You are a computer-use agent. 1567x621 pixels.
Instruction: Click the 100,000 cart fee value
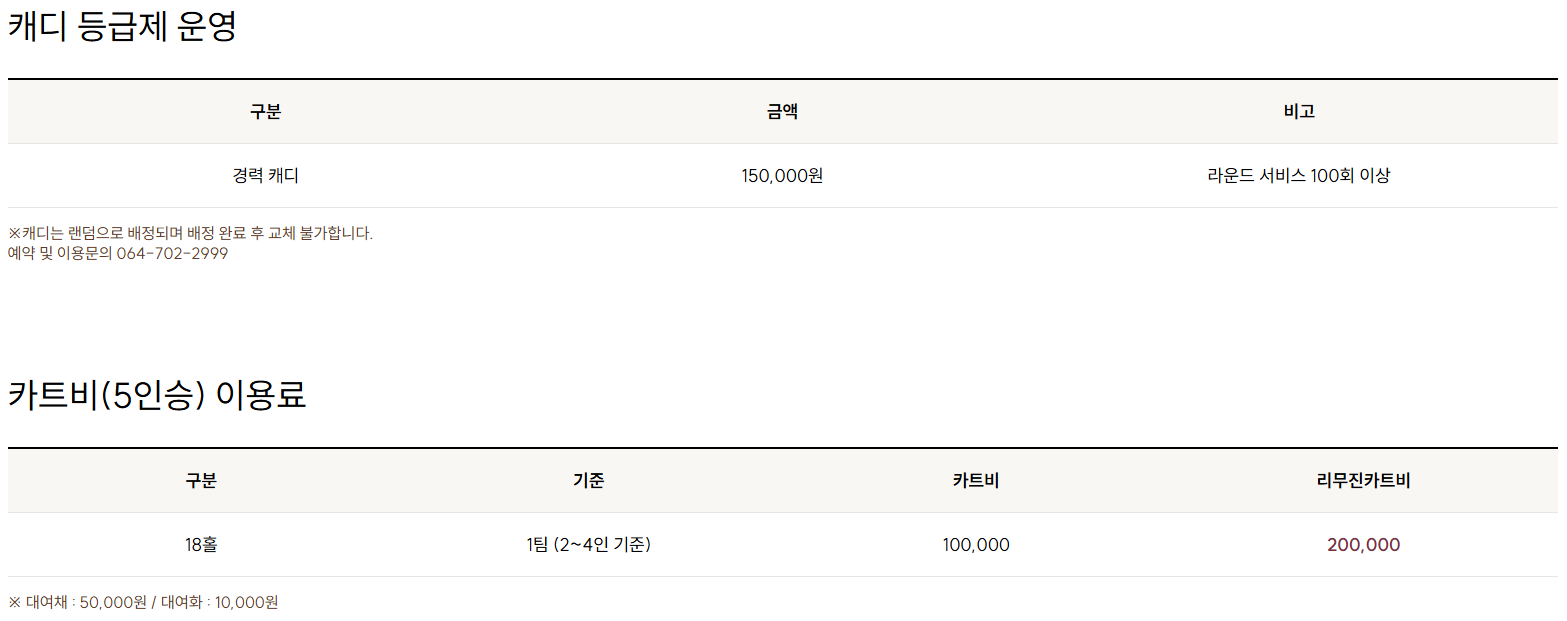point(976,545)
